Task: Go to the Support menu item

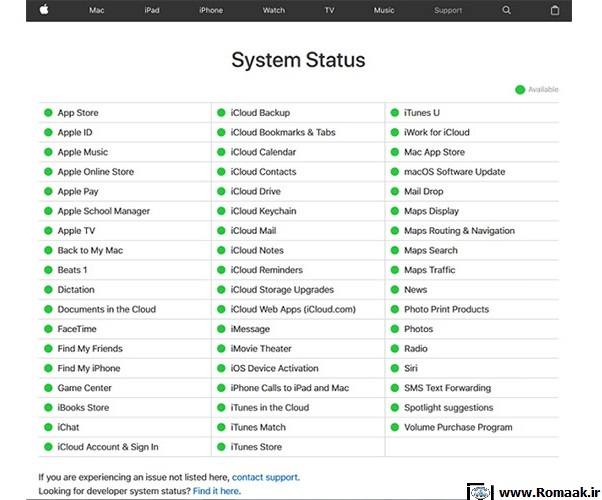Action: tap(448, 10)
